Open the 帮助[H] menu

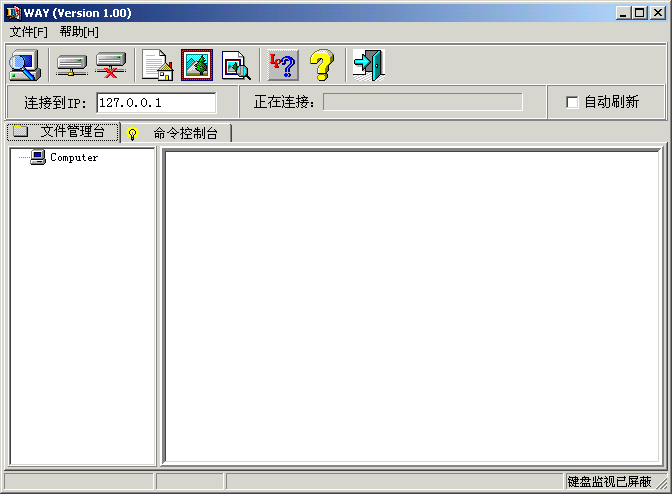pos(79,32)
